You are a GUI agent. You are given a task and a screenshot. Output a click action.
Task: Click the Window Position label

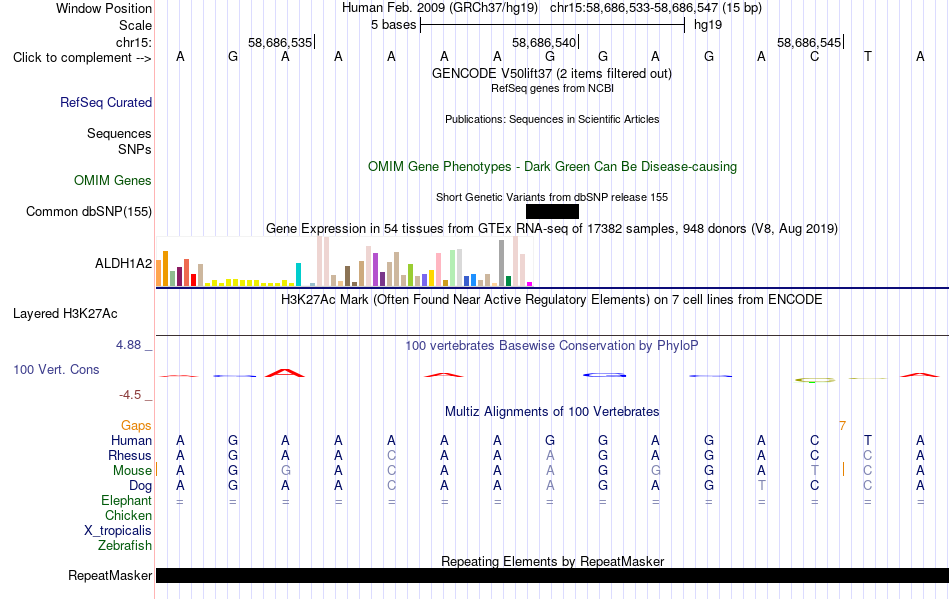coord(104,8)
